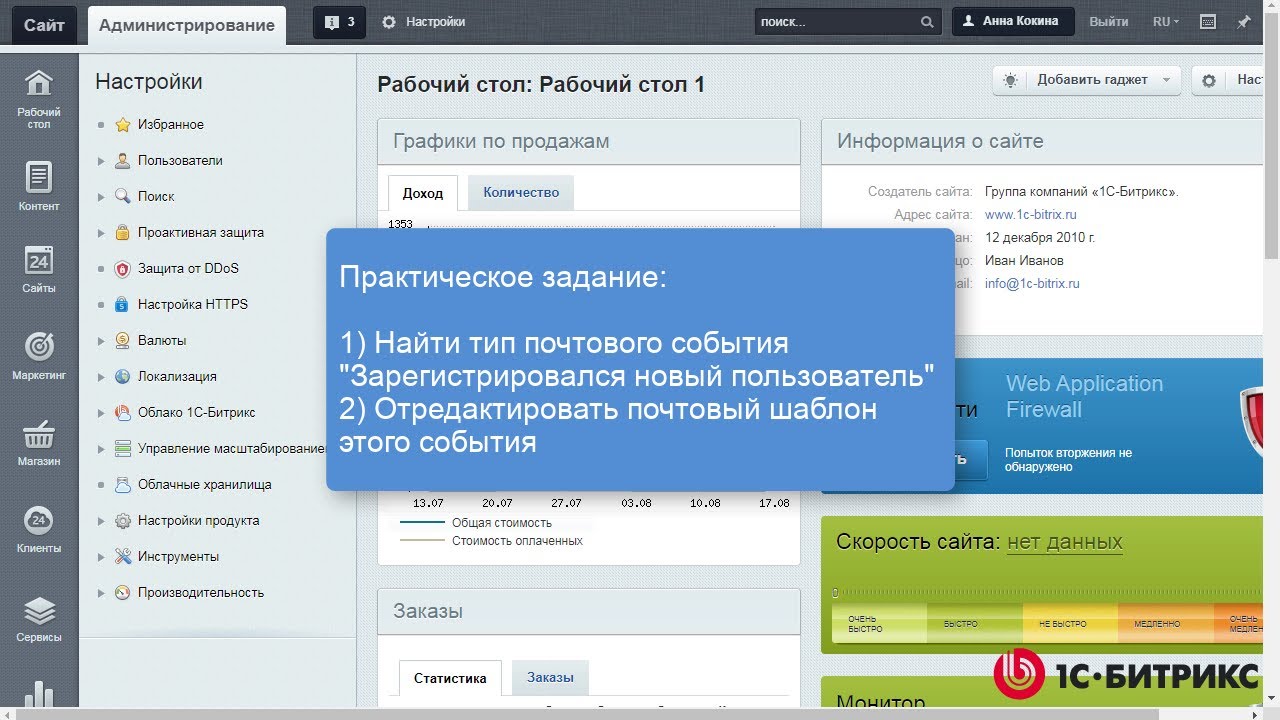Click the coin icon for Валюты
The image size is (1280, 720).
(x=122, y=341)
